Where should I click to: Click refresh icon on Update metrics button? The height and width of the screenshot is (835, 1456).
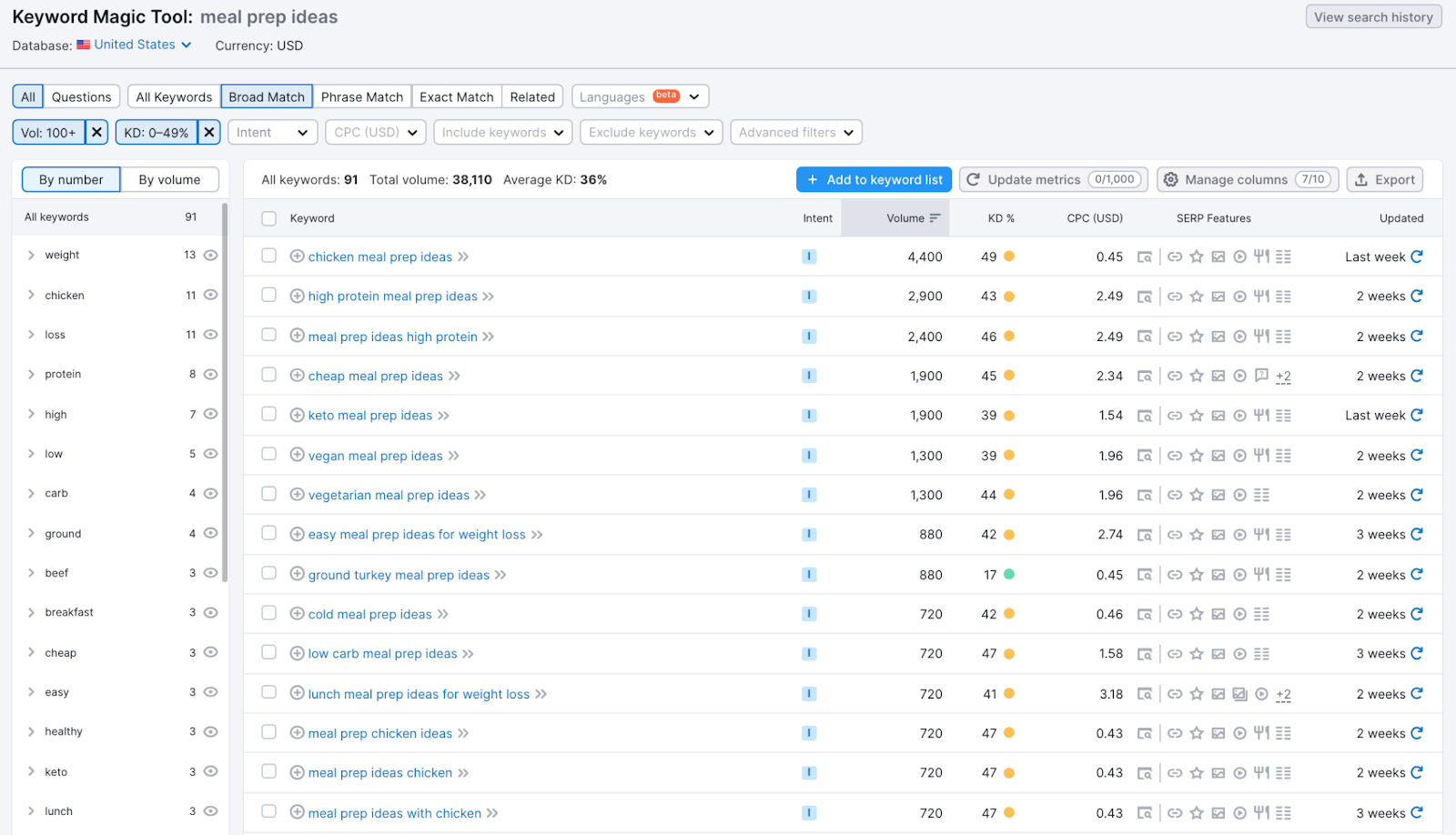click(974, 179)
